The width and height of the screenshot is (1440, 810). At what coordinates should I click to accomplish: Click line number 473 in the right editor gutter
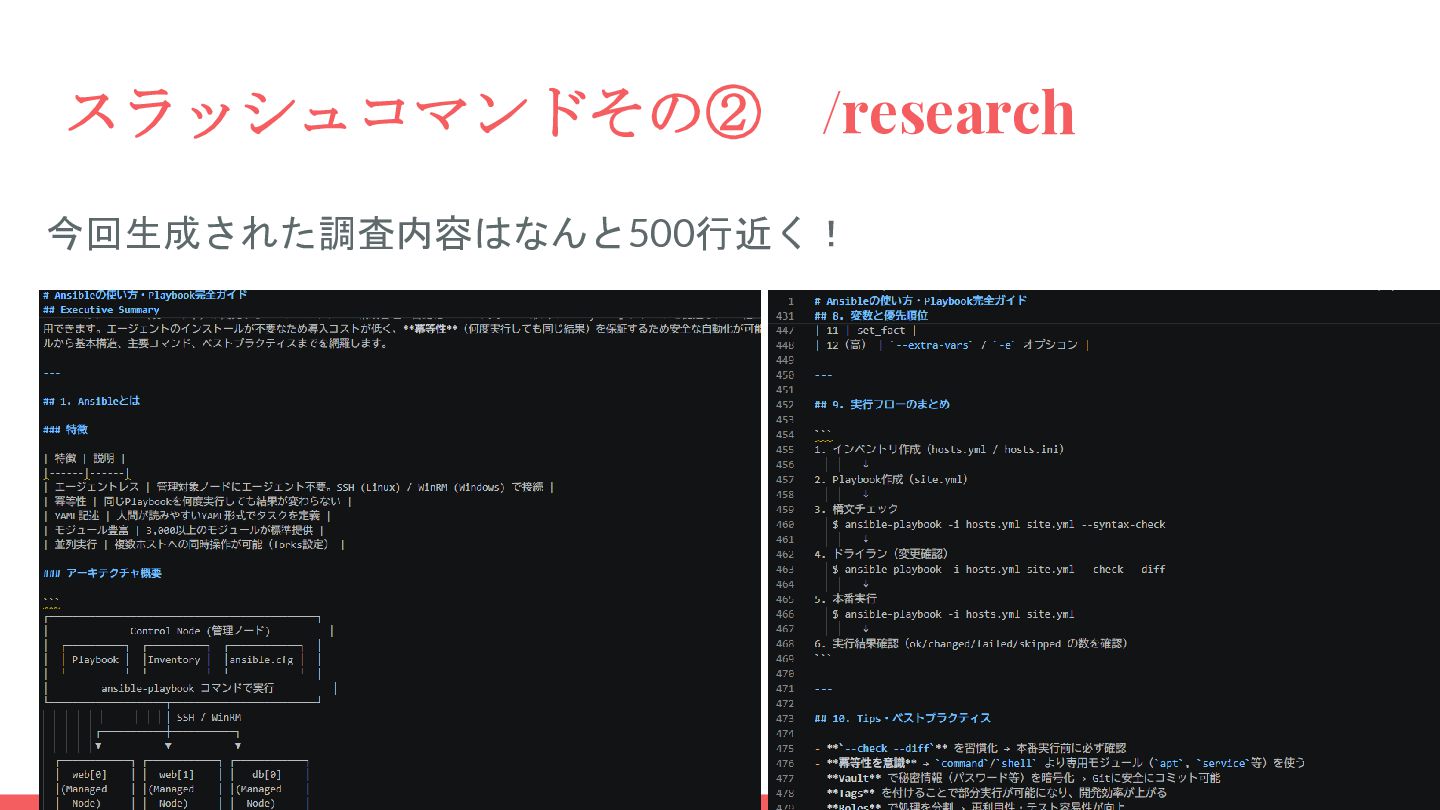pos(786,718)
